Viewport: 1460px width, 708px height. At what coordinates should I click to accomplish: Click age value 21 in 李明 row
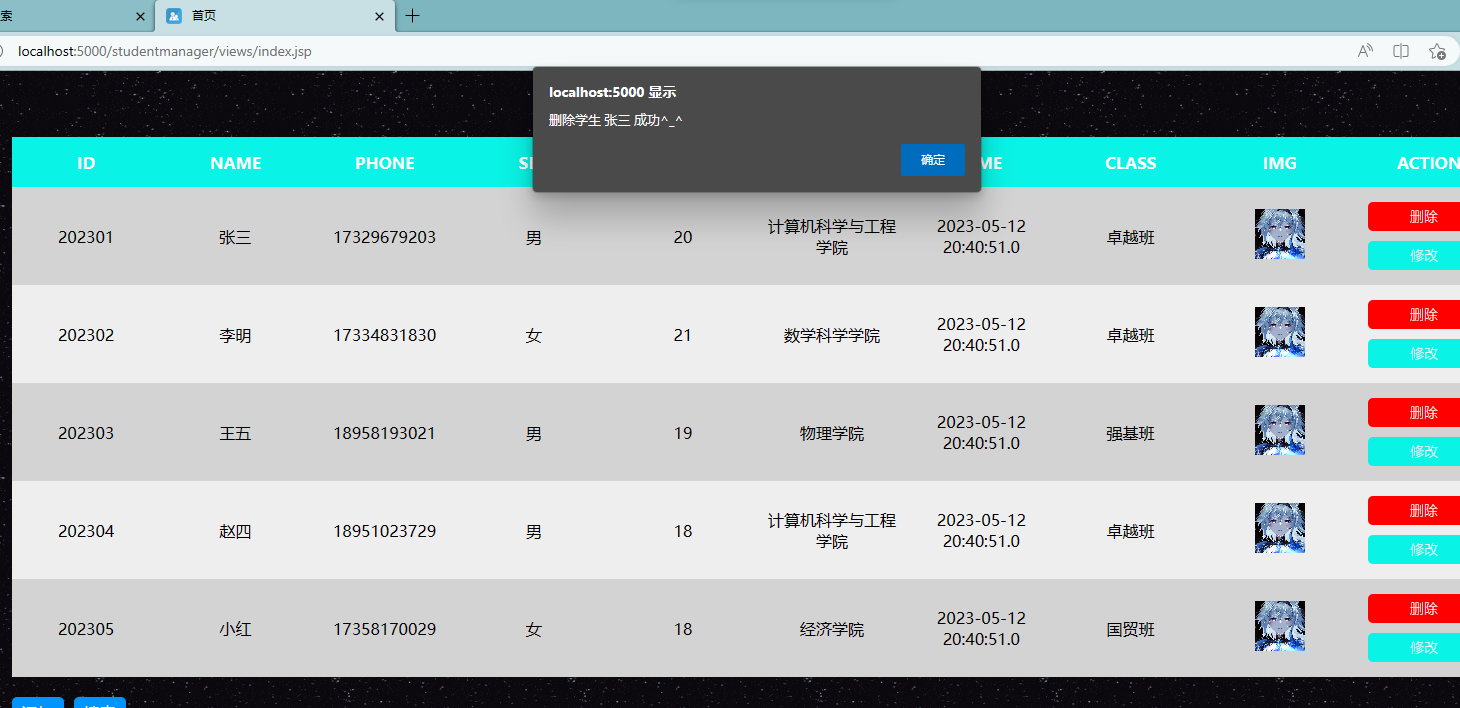click(683, 335)
